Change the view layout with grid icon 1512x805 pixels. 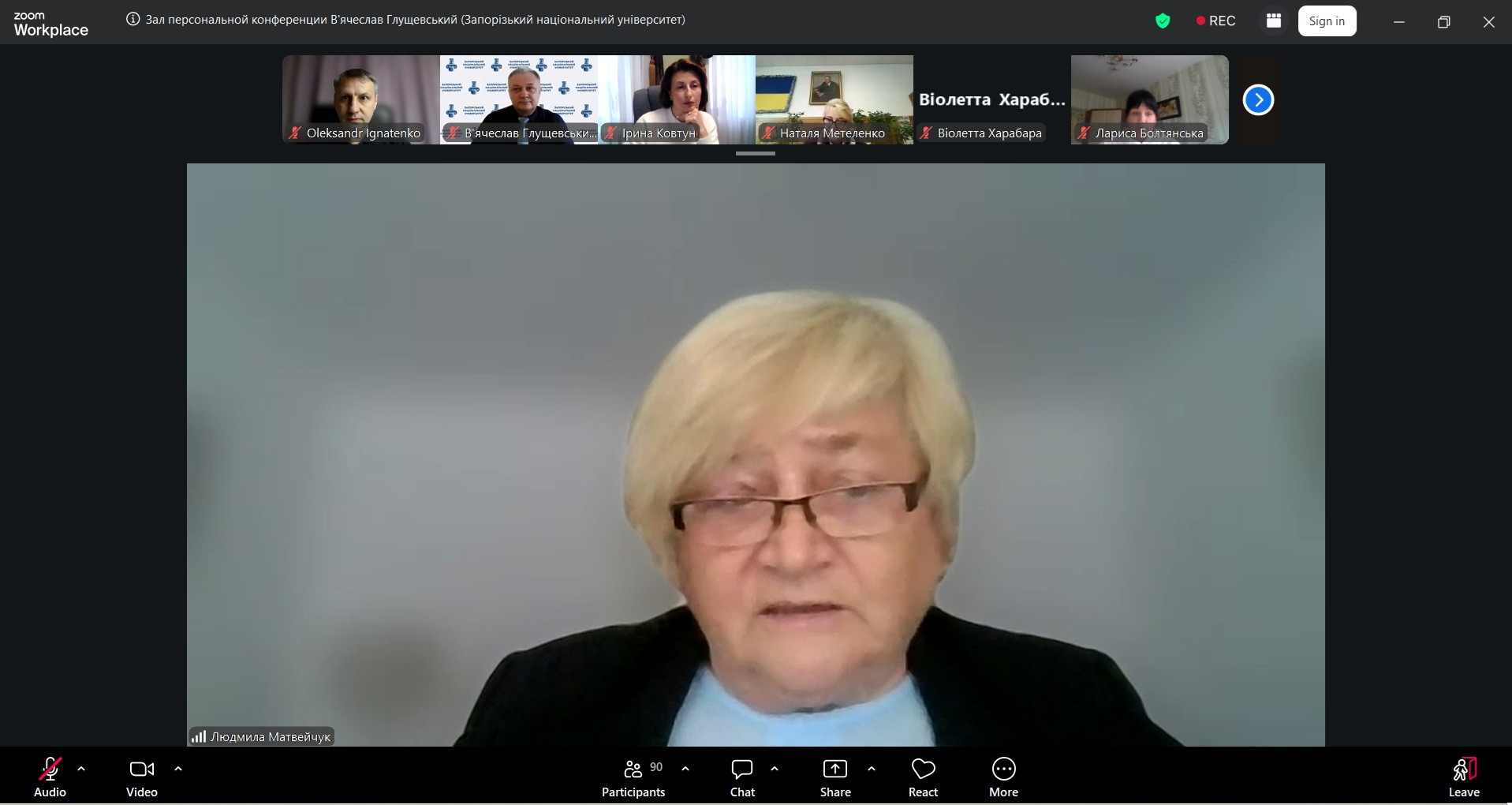coord(1273,21)
